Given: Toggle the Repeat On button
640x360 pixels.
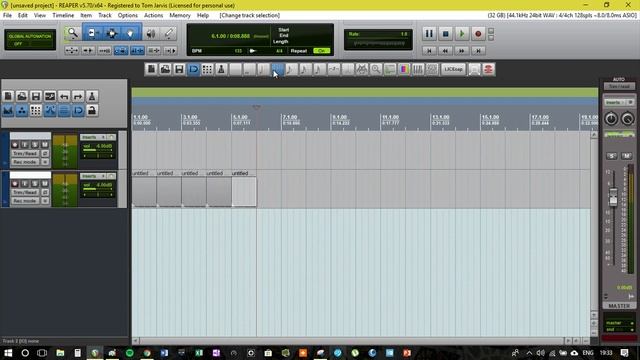Looking at the screenshot, I should coord(322,51).
